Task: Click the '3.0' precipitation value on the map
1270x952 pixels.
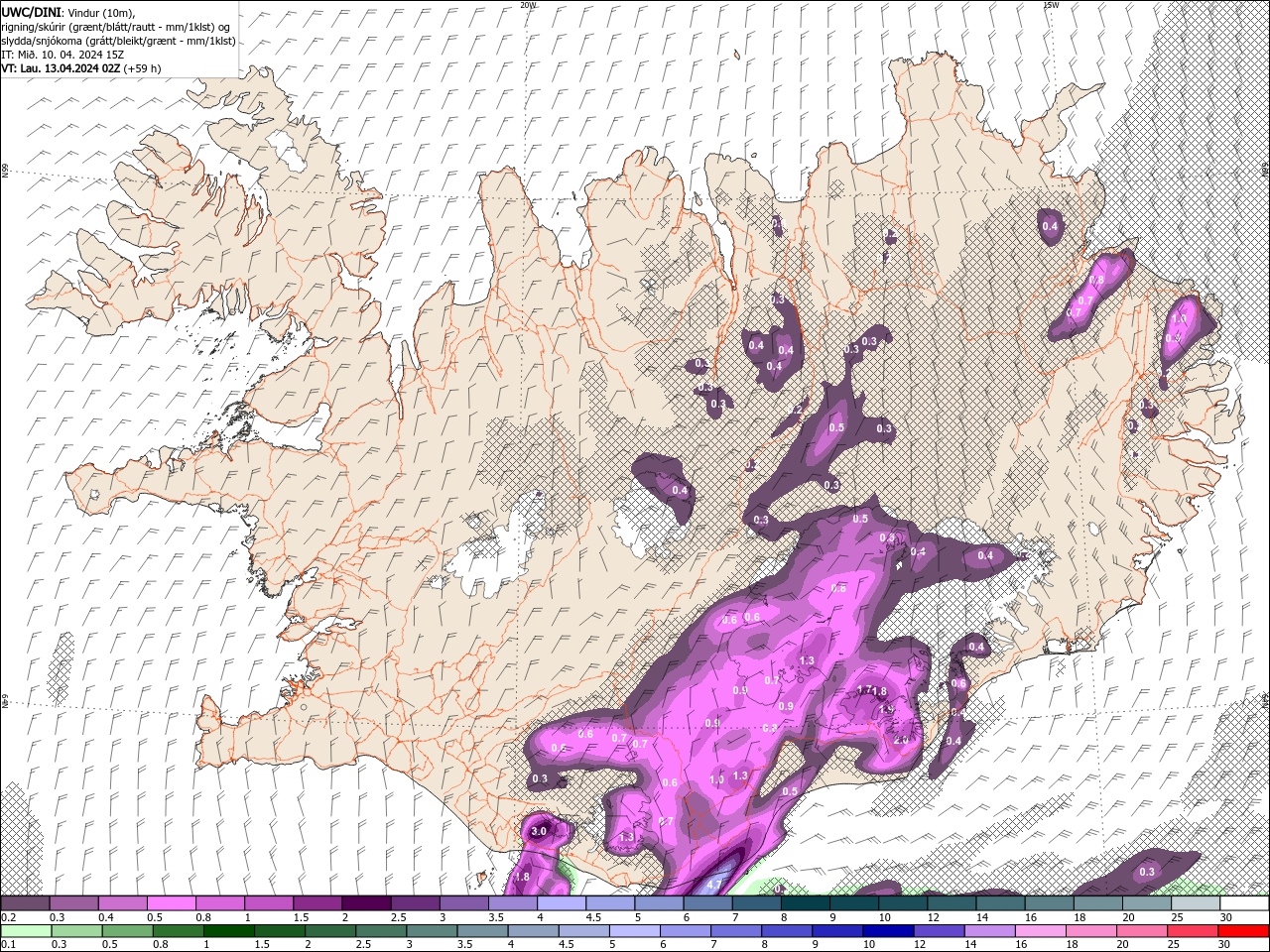Action: pyautogui.click(x=539, y=831)
